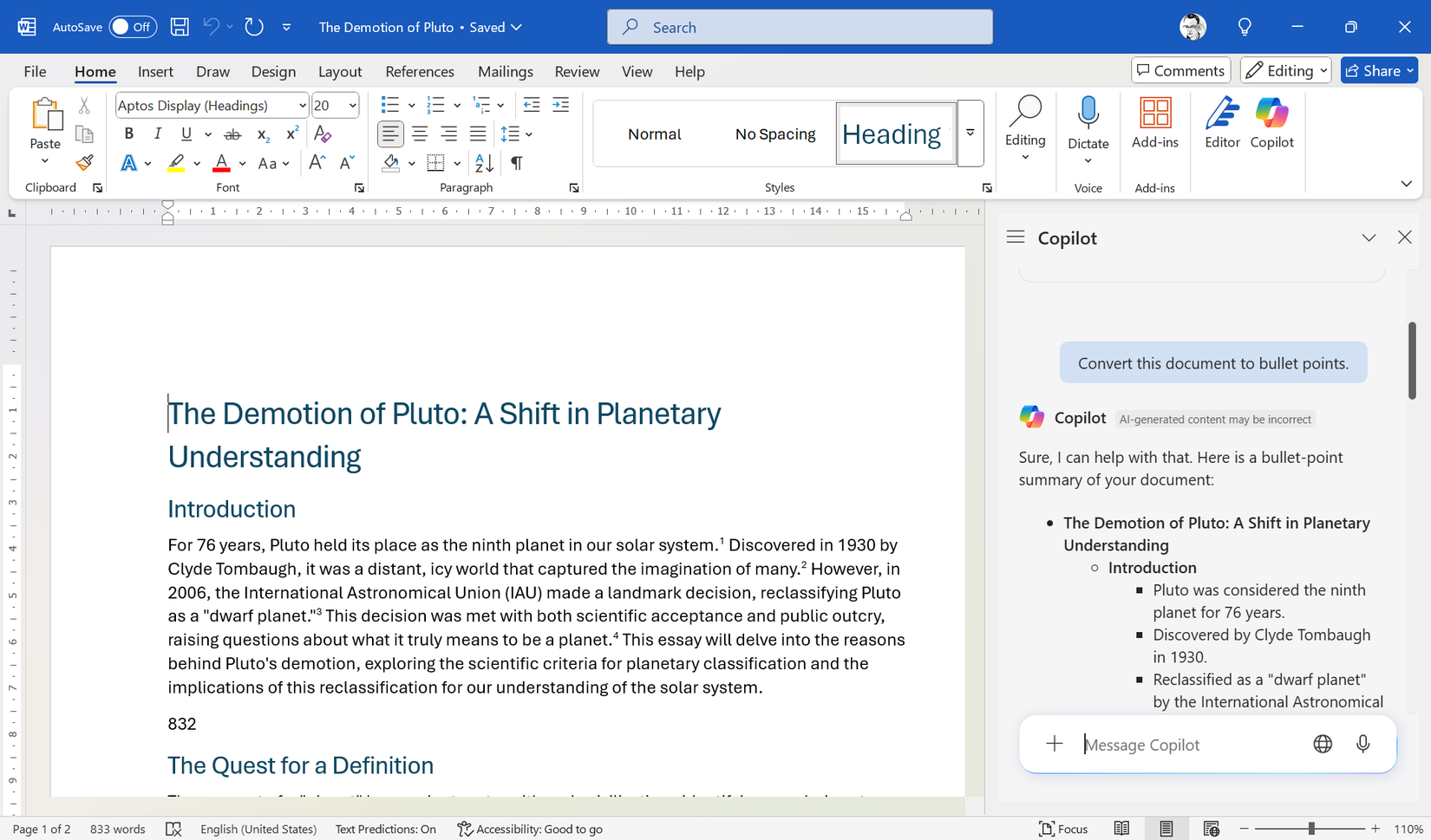
Task: Switch to the Layout tab
Action: point(340,72)
